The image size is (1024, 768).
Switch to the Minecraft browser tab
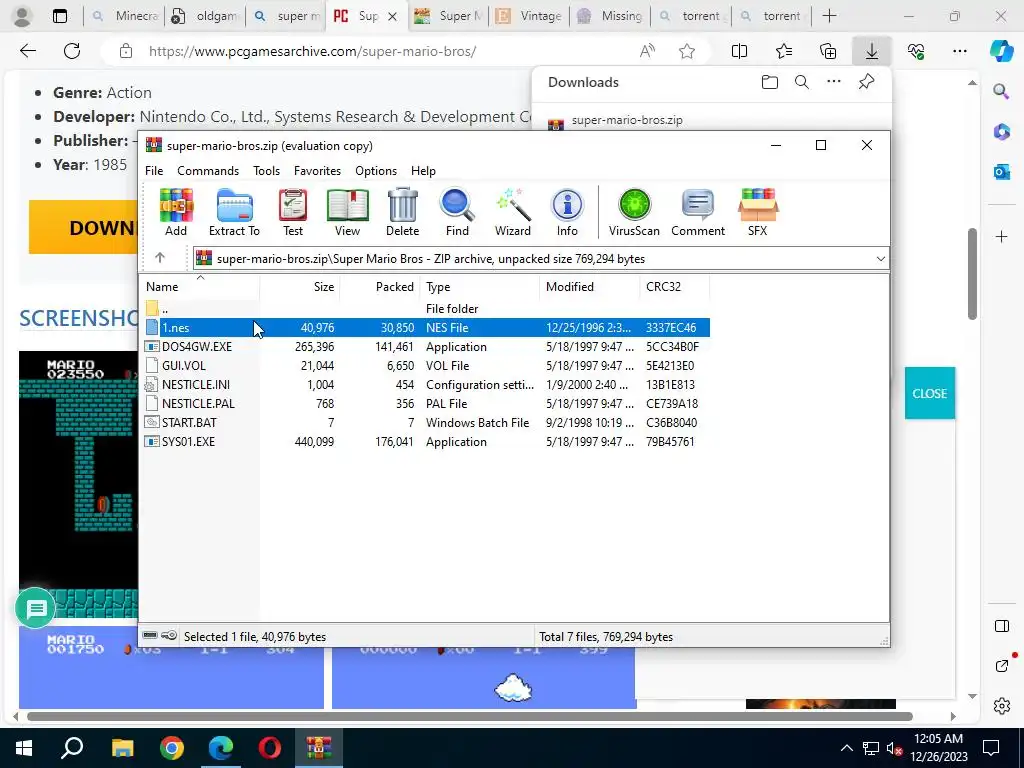[x=125, y=16]
